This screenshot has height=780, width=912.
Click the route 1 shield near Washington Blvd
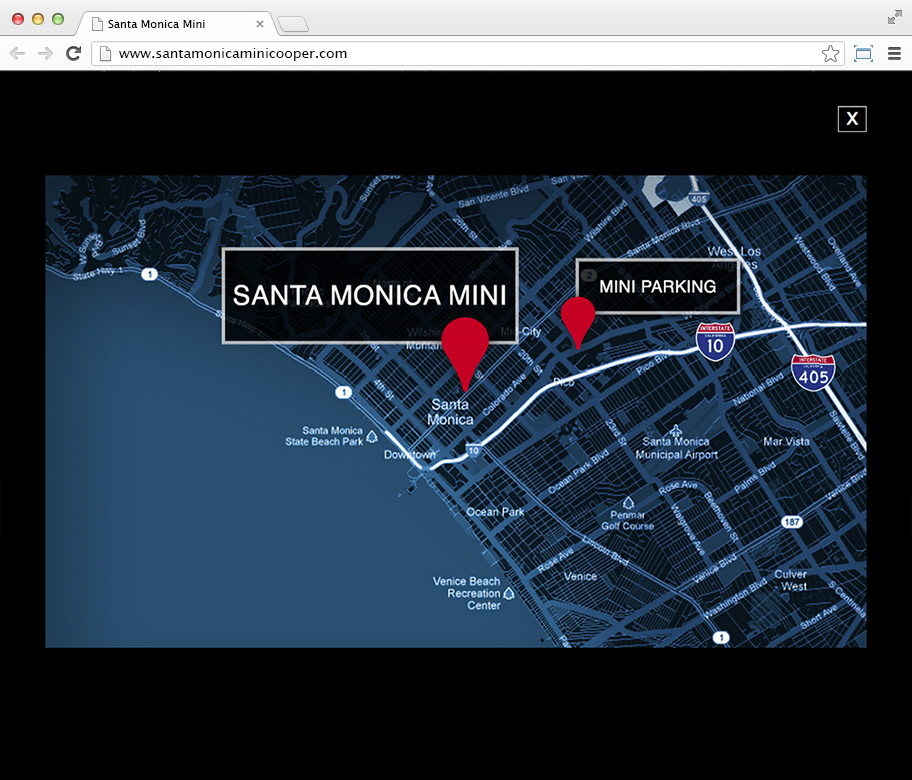(721, 637)
